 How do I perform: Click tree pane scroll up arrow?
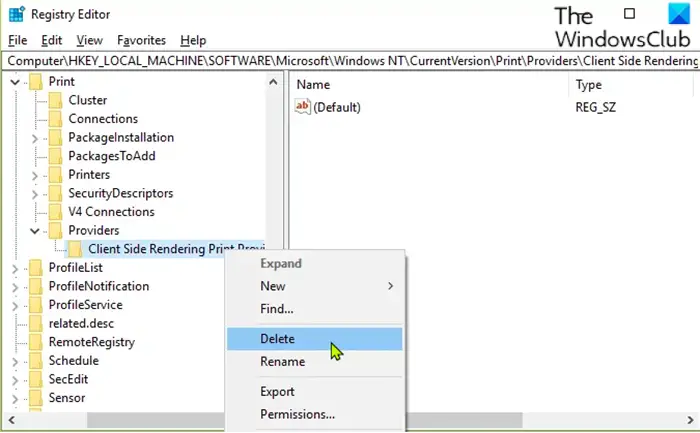[x=273, y=82]
